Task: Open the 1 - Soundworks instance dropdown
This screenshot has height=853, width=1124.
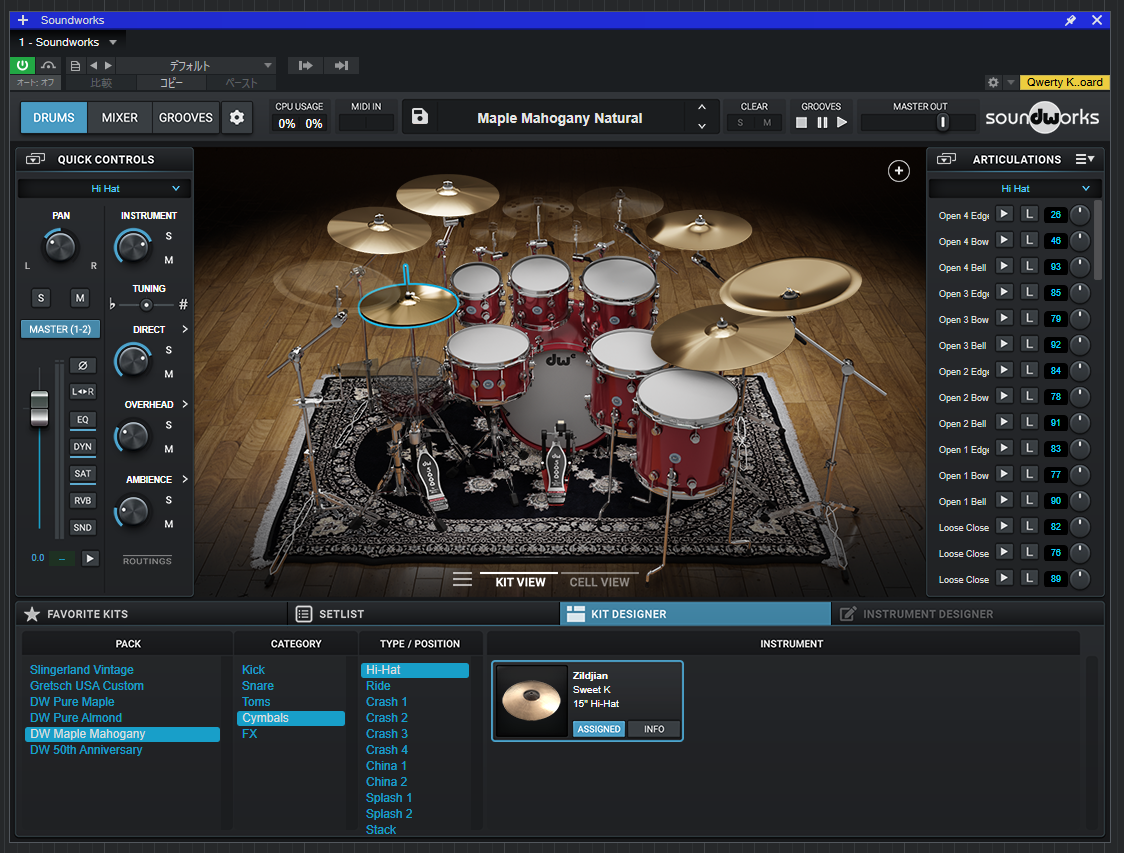Action: coord(68,42)
